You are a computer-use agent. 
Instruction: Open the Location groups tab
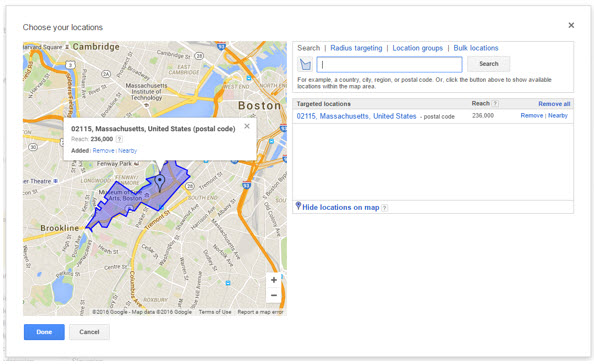point(417,48)
